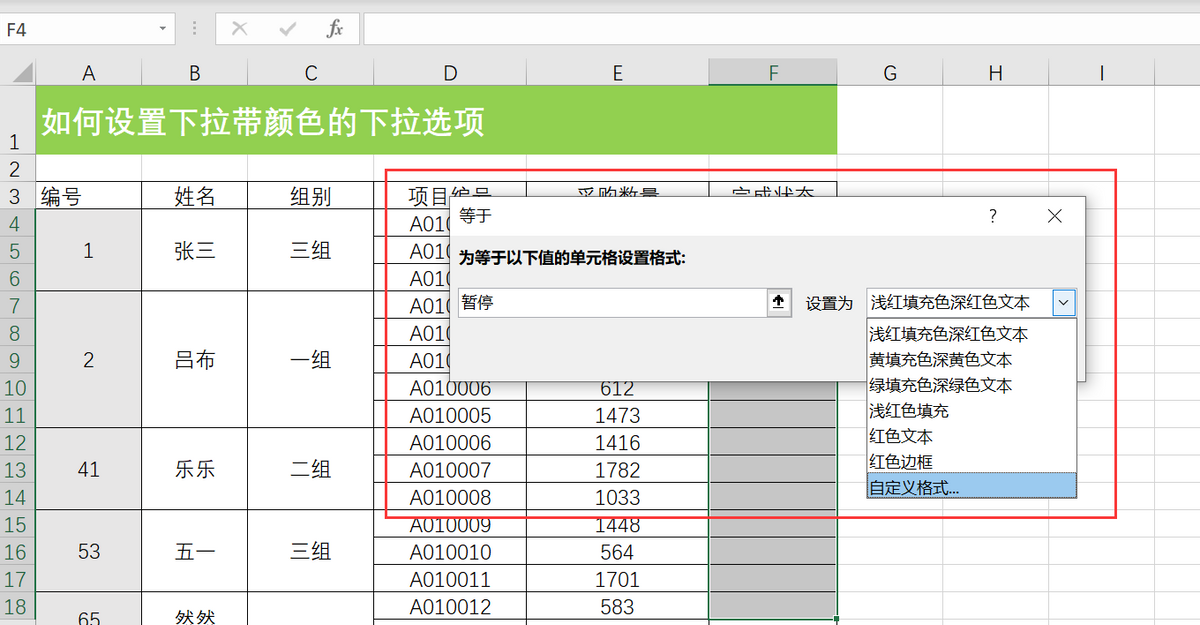Open the Name Box dropdown arrow
Image resolution: width=1200 pixels, height=625 pixels.
(x=163, y=29)
